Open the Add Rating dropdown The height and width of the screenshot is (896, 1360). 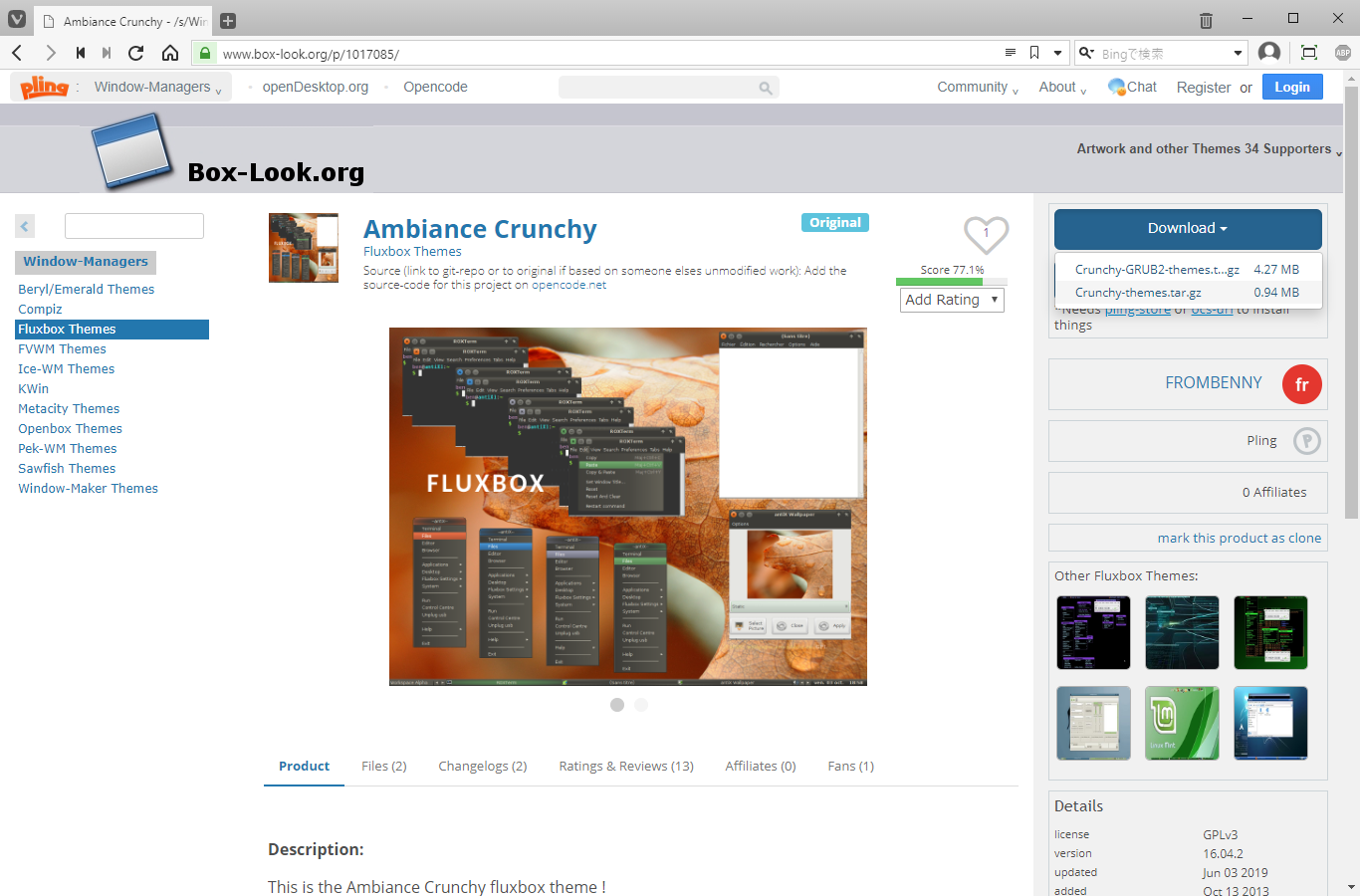click(x=953, y=300)
